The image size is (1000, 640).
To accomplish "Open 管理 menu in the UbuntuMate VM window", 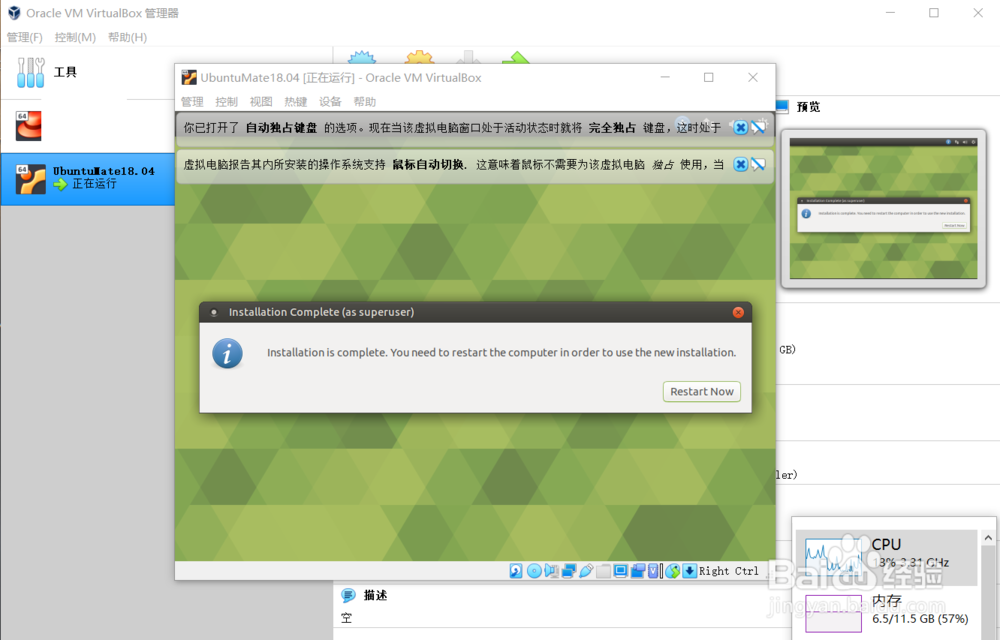I will coord(192,101).
